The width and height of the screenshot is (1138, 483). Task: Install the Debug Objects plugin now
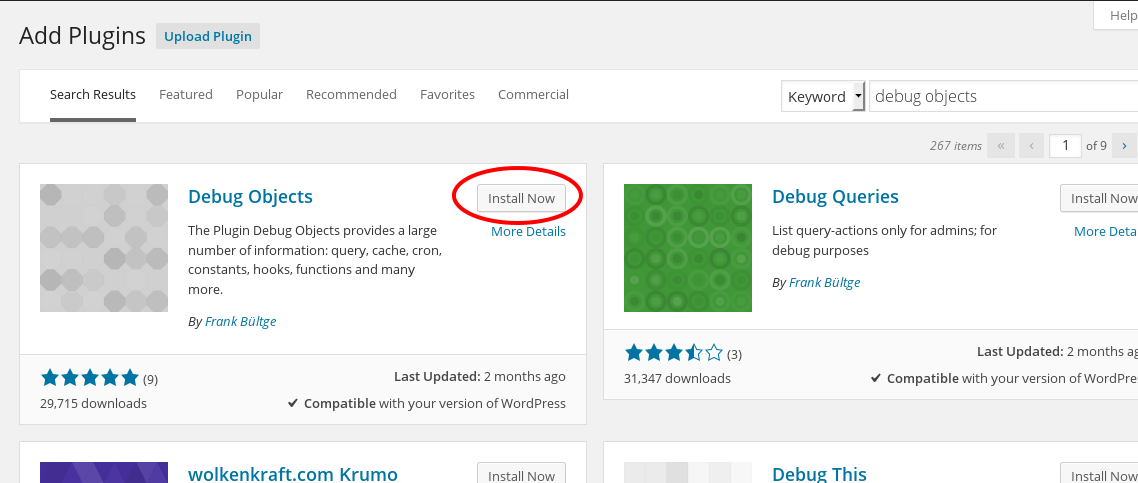coord(521,198)
